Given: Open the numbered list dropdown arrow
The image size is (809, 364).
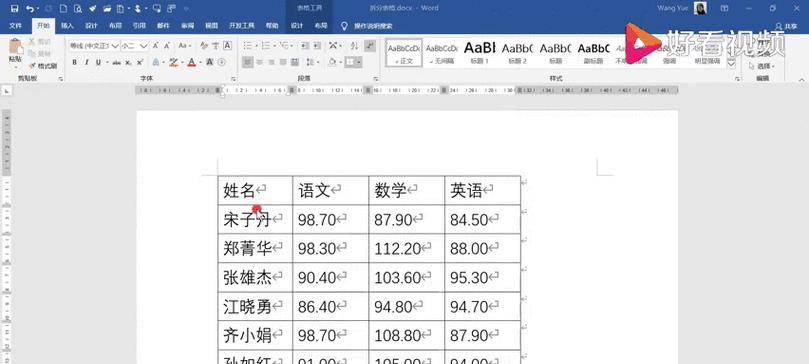Looking at the screenshot, I should [x=274, y=46].
